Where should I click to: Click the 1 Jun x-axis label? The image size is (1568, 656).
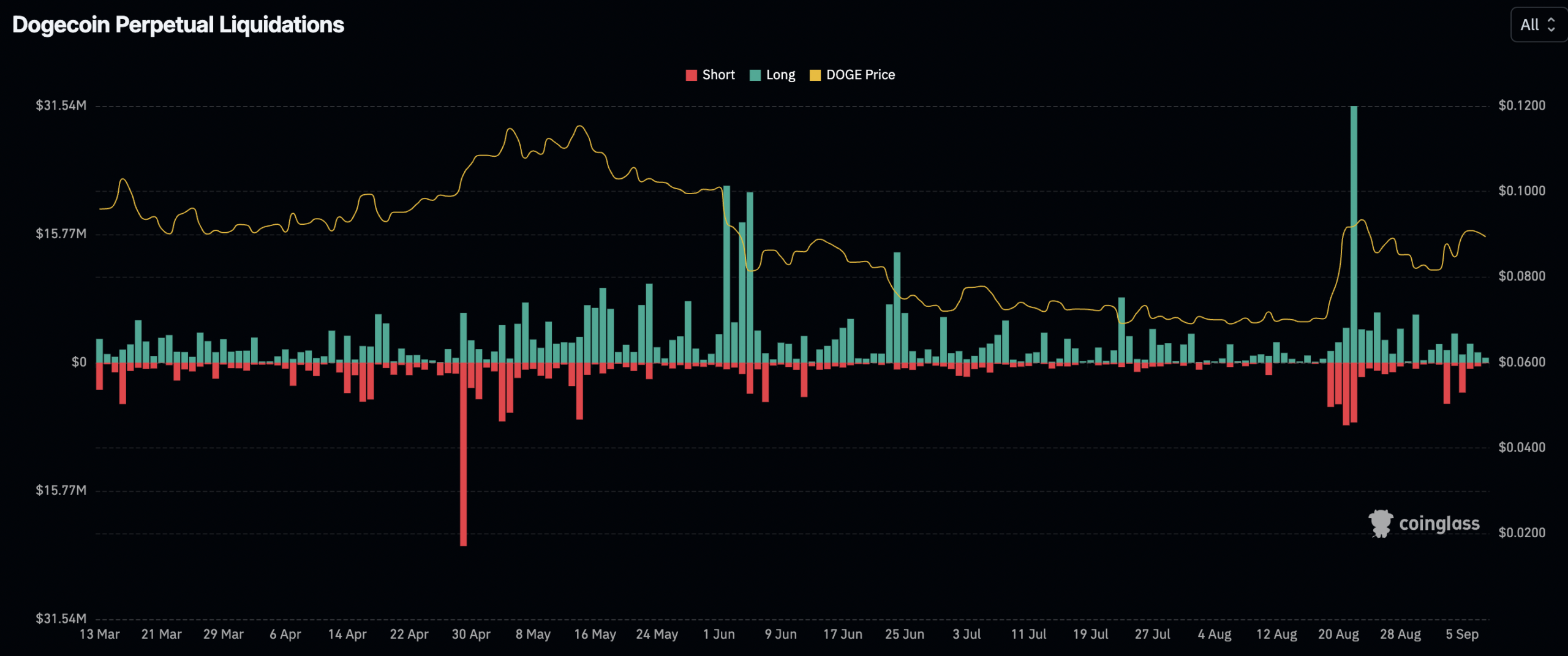pyautogui.click(x=719, y=634)
